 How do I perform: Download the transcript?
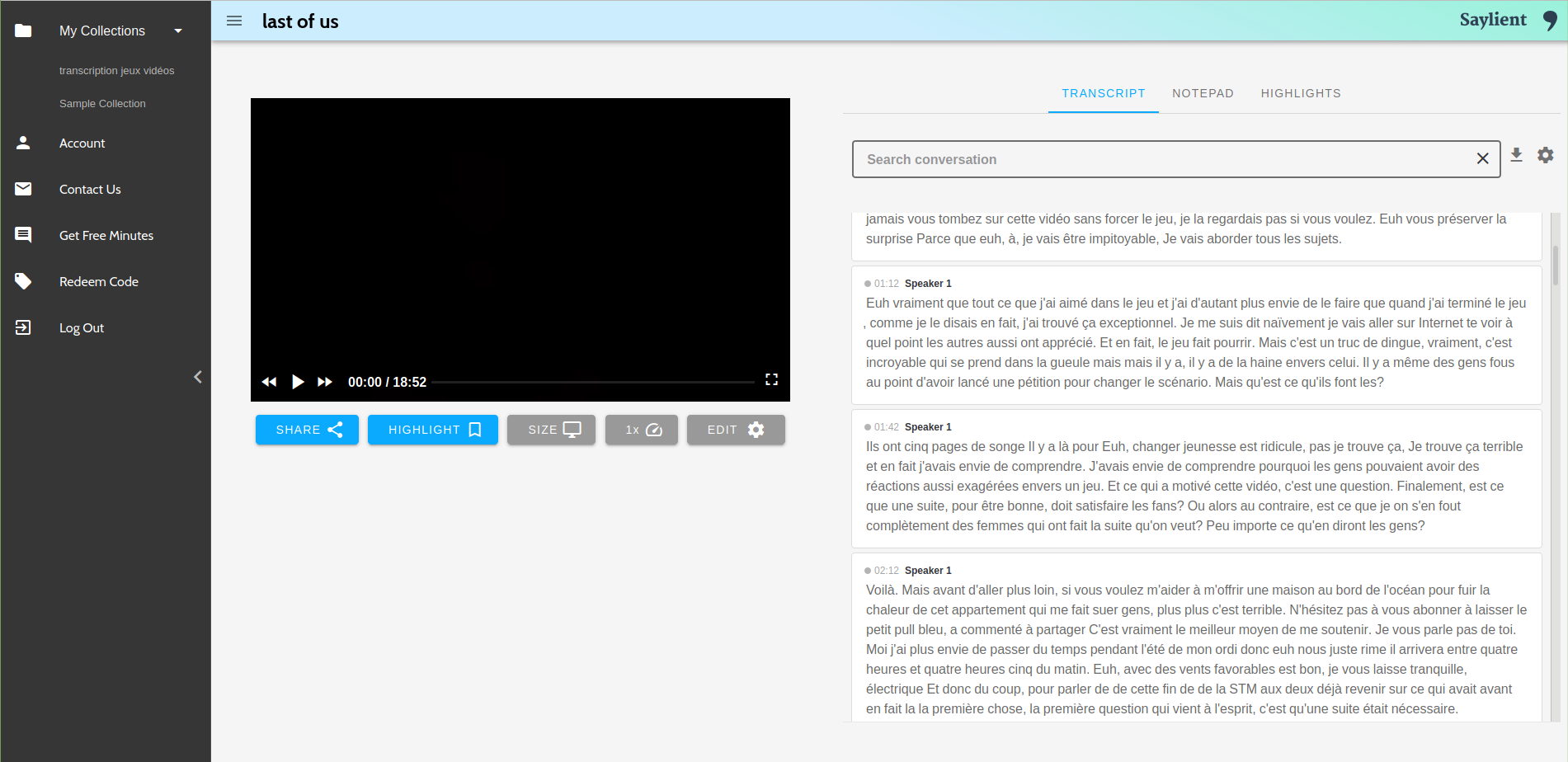click(1516, 154)
